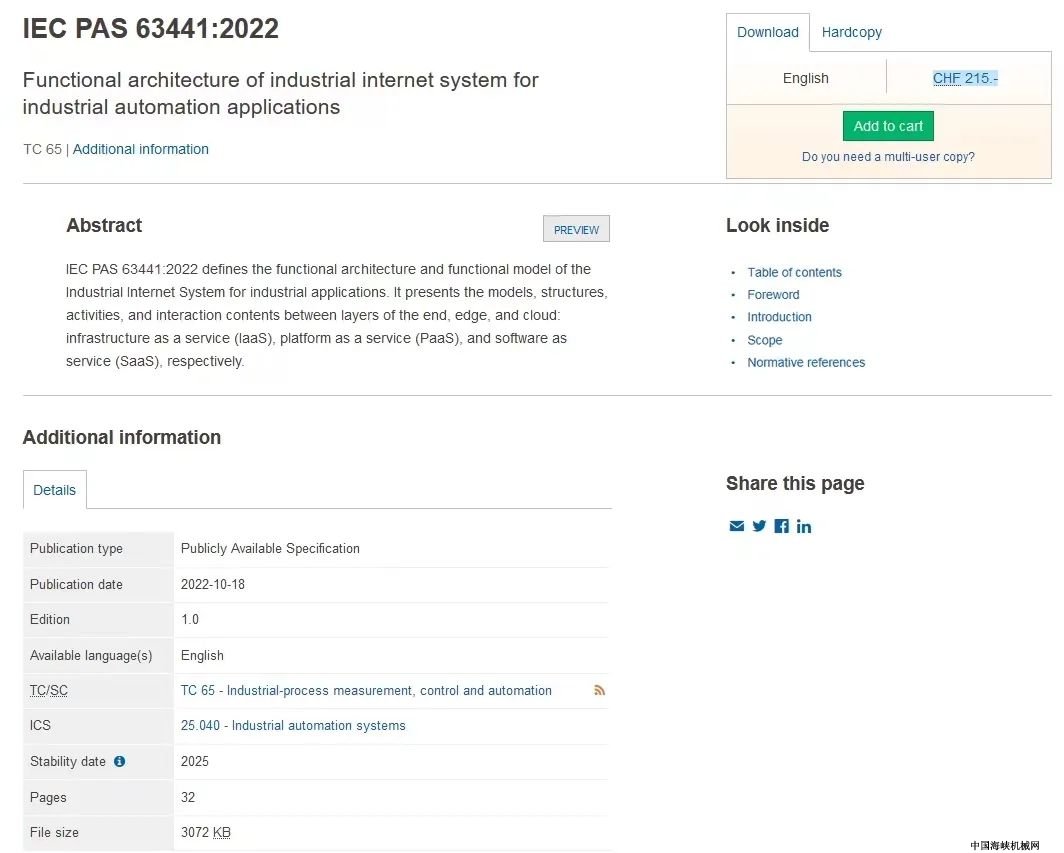Switch to the Hardcopy tab
This screenshot has width=1064, height=853.
pos(852,32)
